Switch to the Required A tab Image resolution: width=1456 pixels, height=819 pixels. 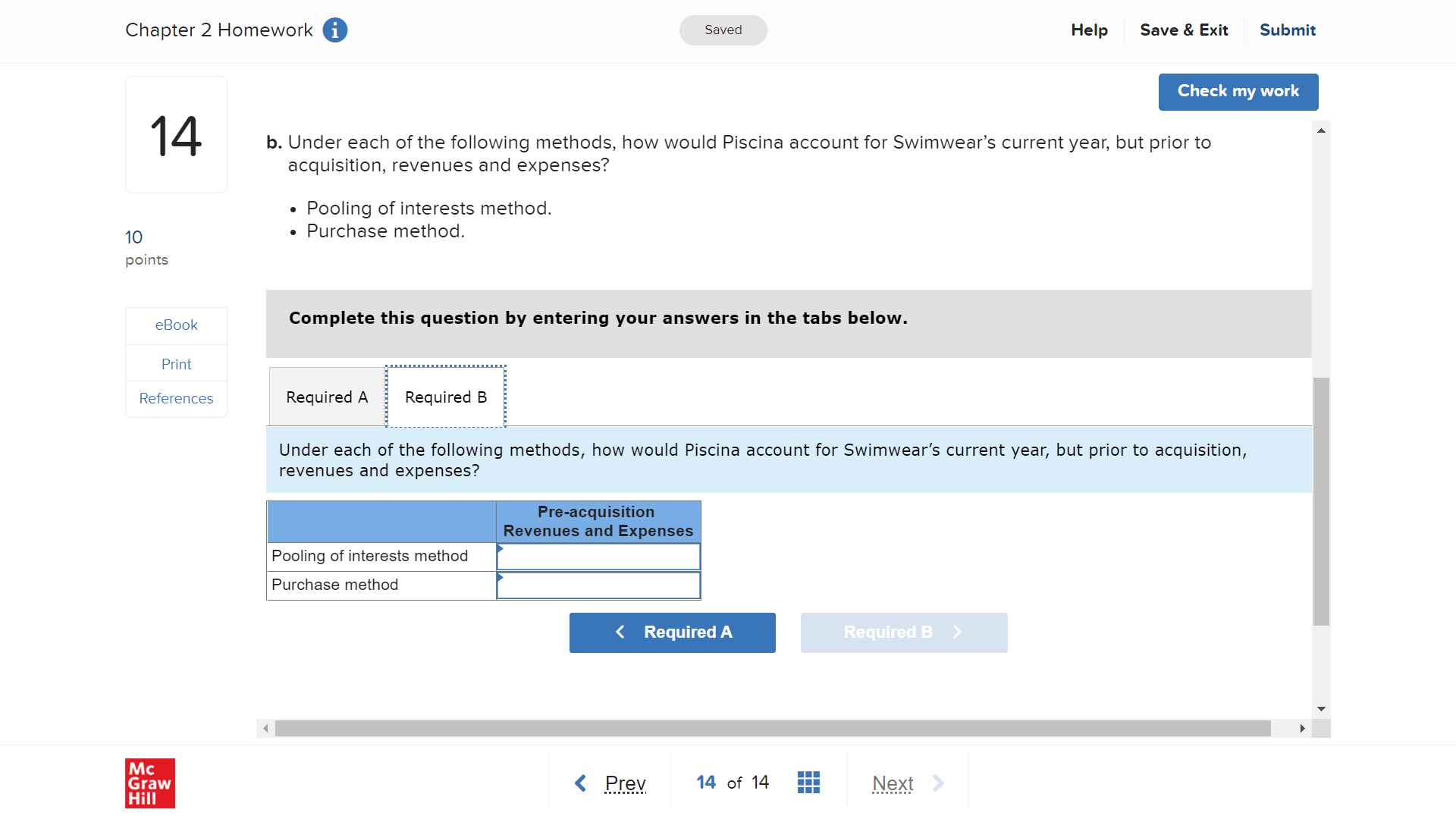[x=328, y=397]
